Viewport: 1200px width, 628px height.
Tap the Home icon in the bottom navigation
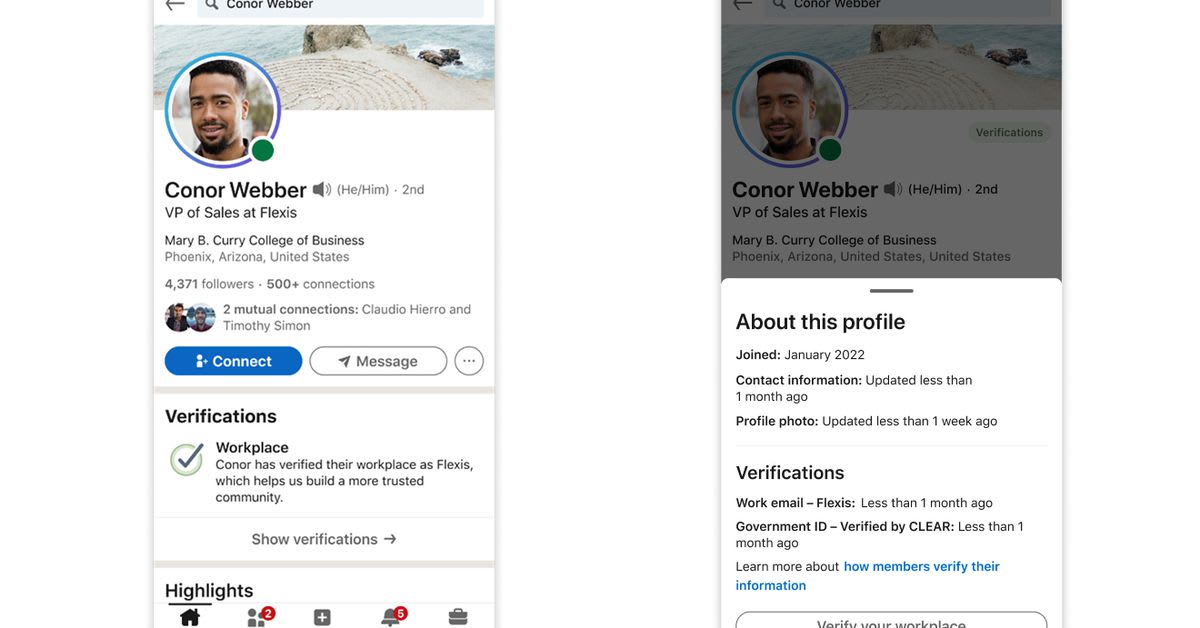click(190, 617)
